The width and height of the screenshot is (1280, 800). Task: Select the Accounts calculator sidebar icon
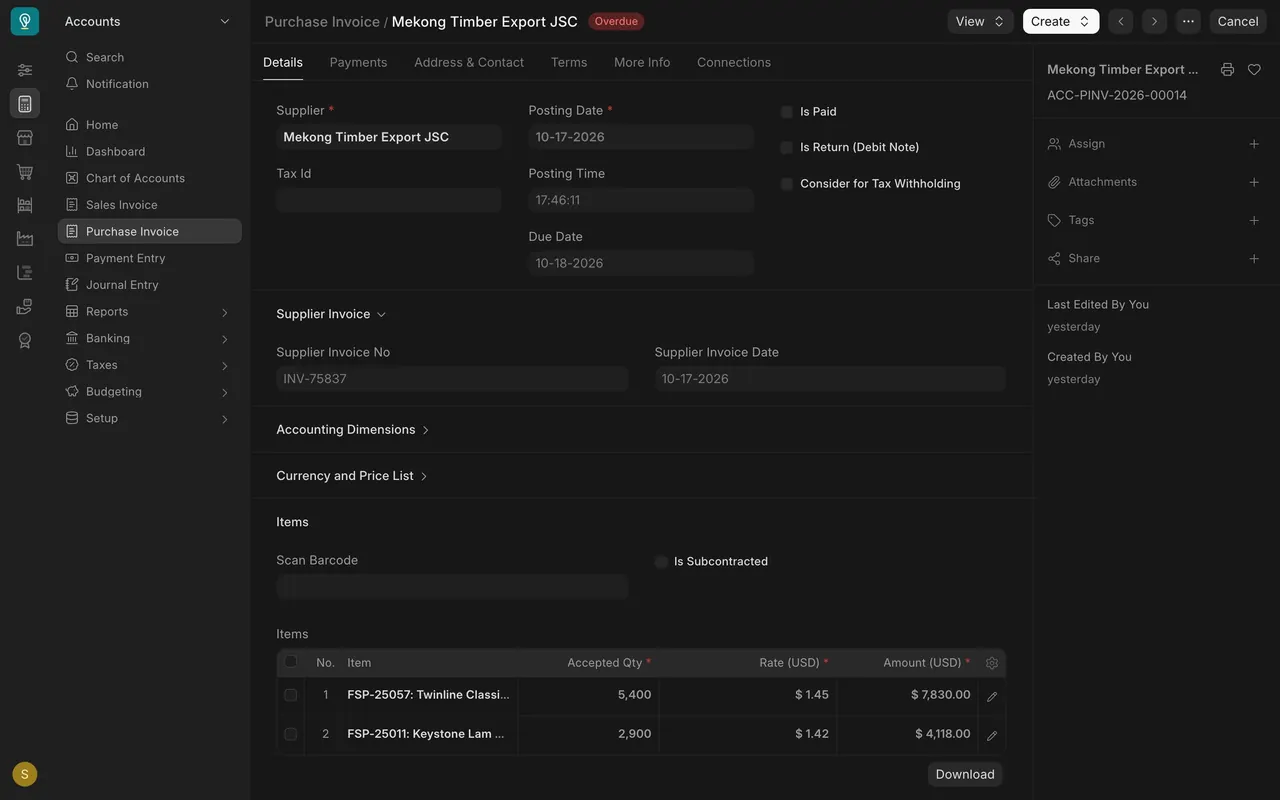tap(25, 104)
